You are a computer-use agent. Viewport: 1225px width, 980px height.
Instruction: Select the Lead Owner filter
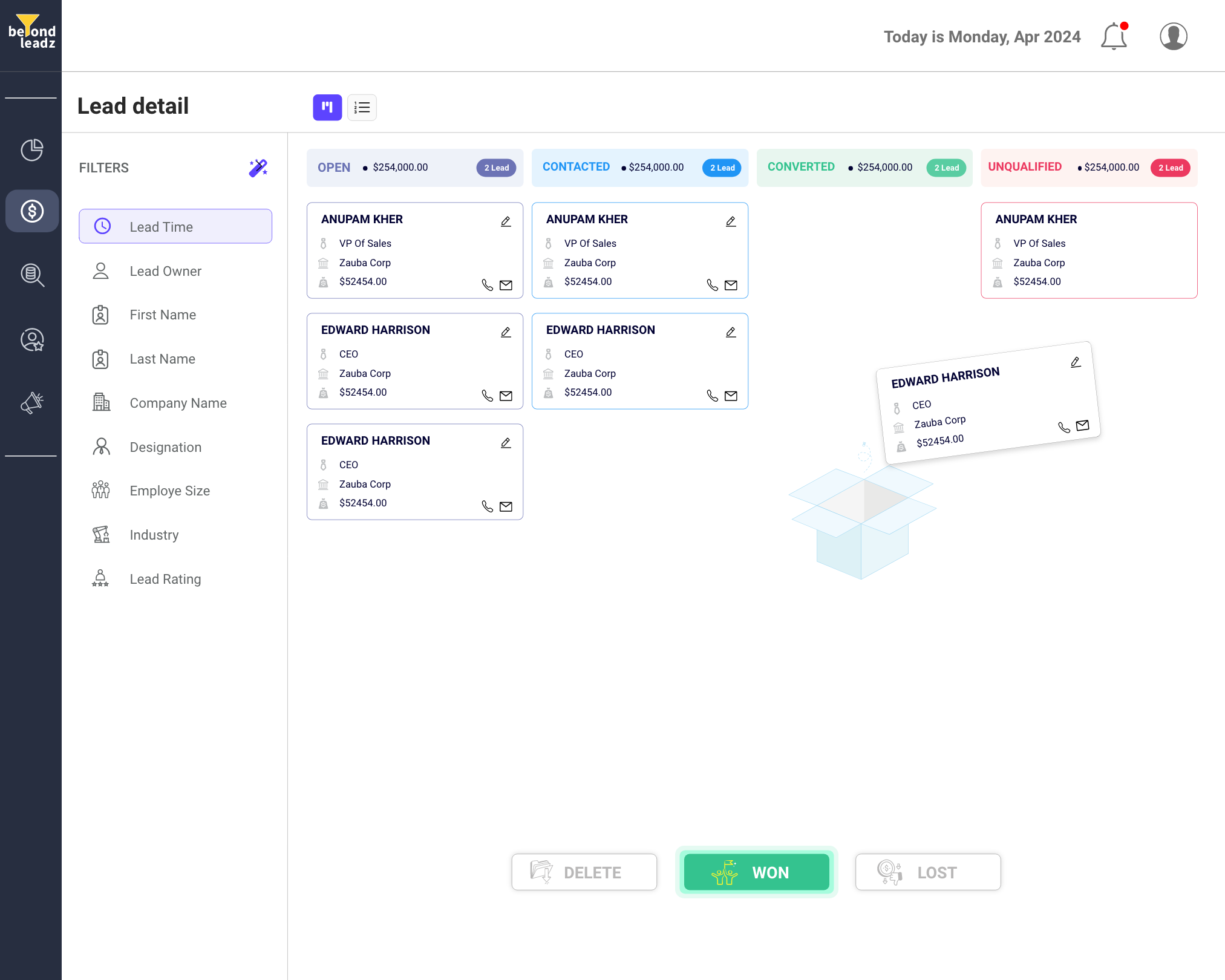165,271
